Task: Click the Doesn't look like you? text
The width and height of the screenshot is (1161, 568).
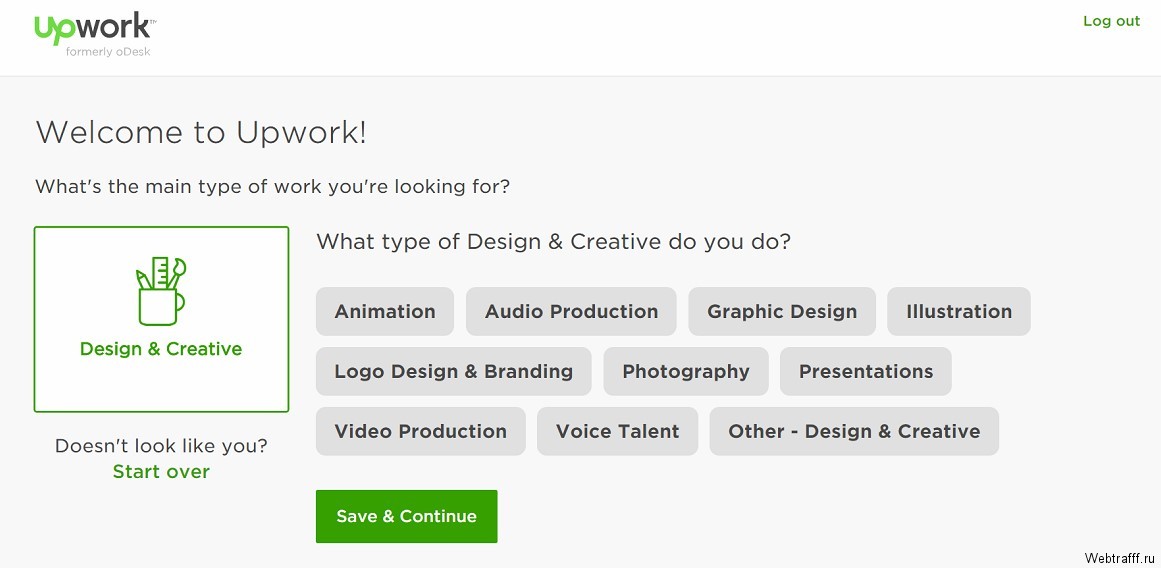Action: (x=161, y=446)
